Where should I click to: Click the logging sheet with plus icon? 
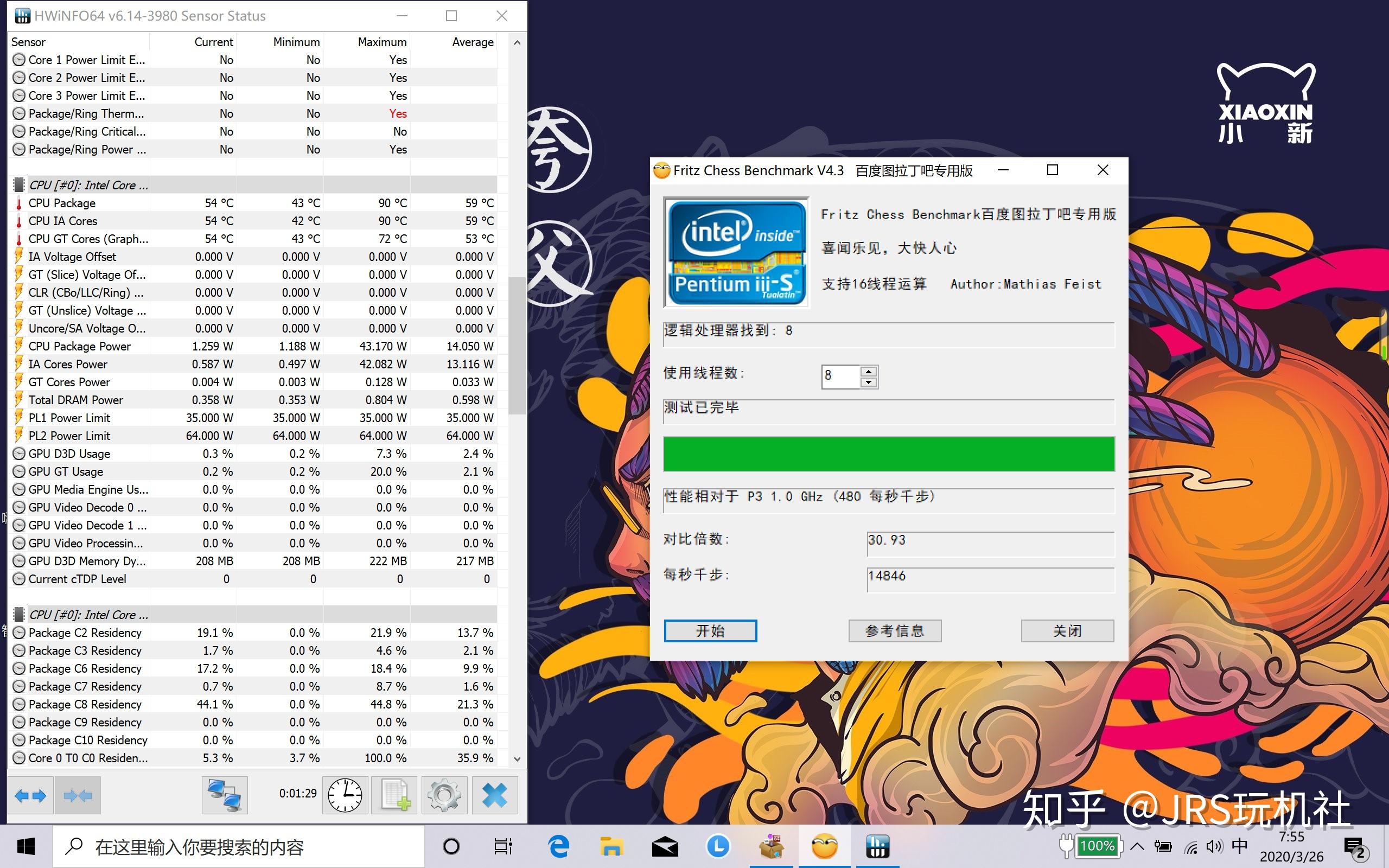(x=395, y=796)
